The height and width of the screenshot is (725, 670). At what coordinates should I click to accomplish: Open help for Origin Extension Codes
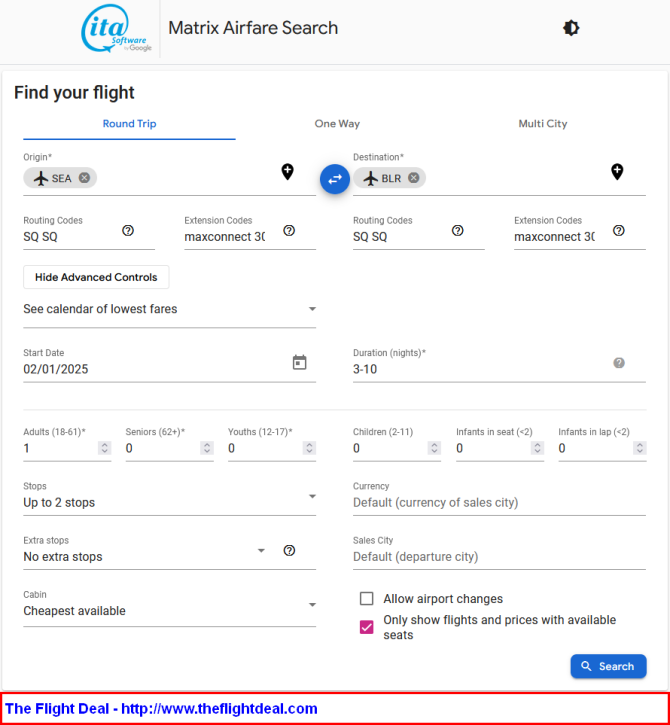[289, 230]
